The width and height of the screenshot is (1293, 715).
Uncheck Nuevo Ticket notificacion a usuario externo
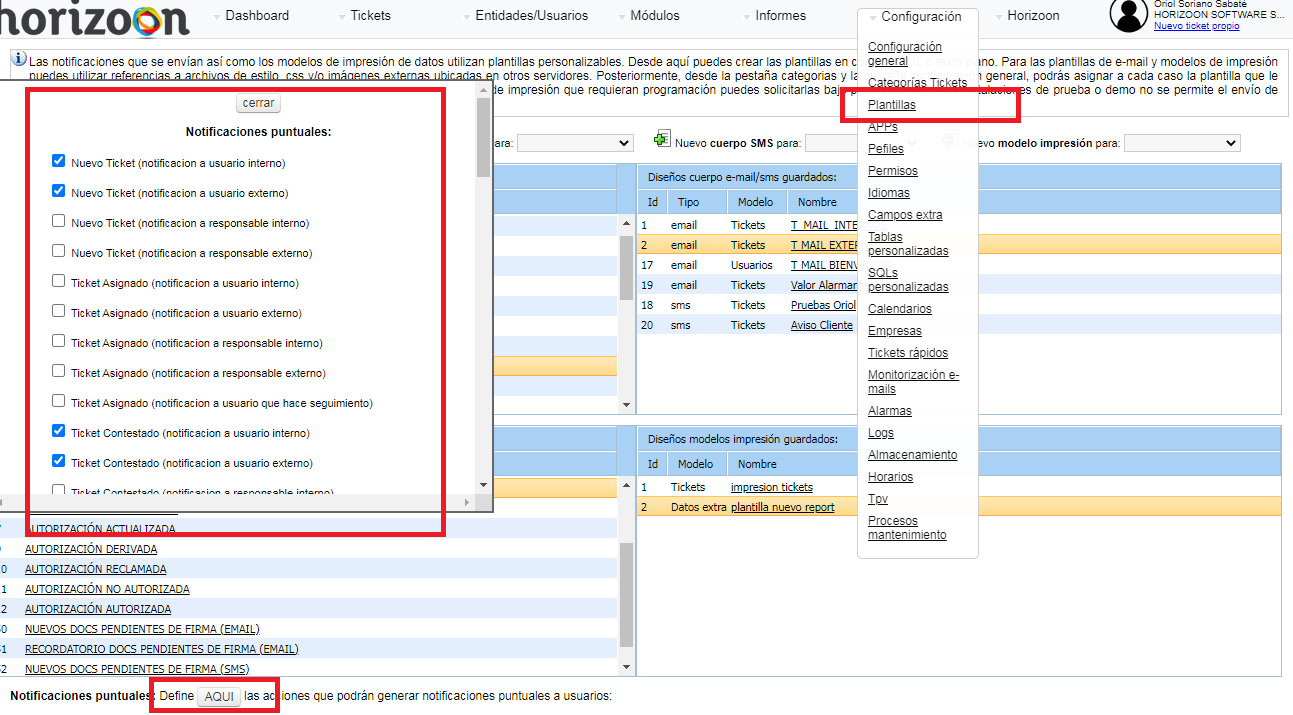(59, 191)
